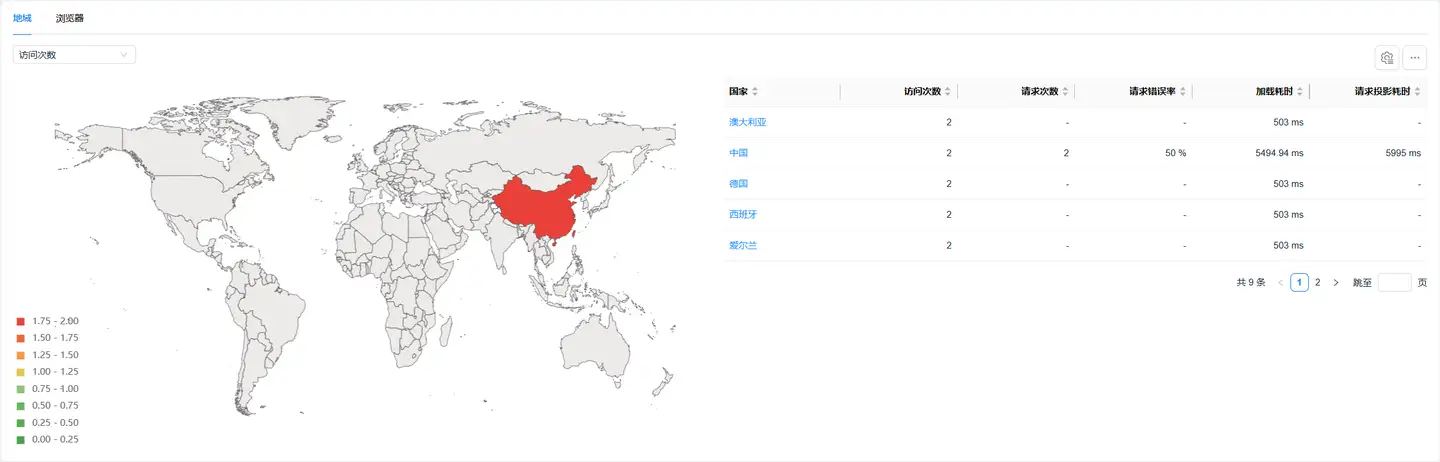Viewport: 1440px width, 462px height.
Task: Go to next page with right chevron
Action: 1336,283
